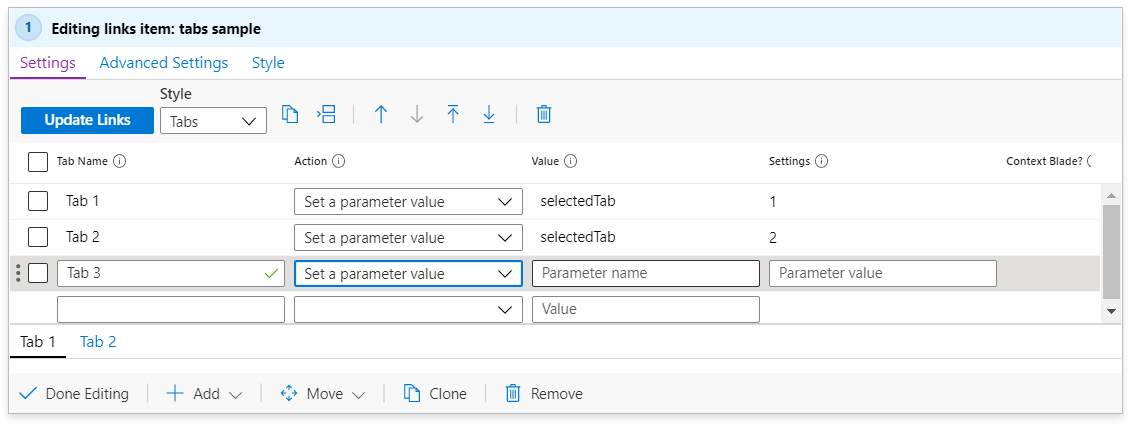This screenshot has height=428, width=1128.
Task: Click the scrollbar up arrow
Action: (1111, 195)
